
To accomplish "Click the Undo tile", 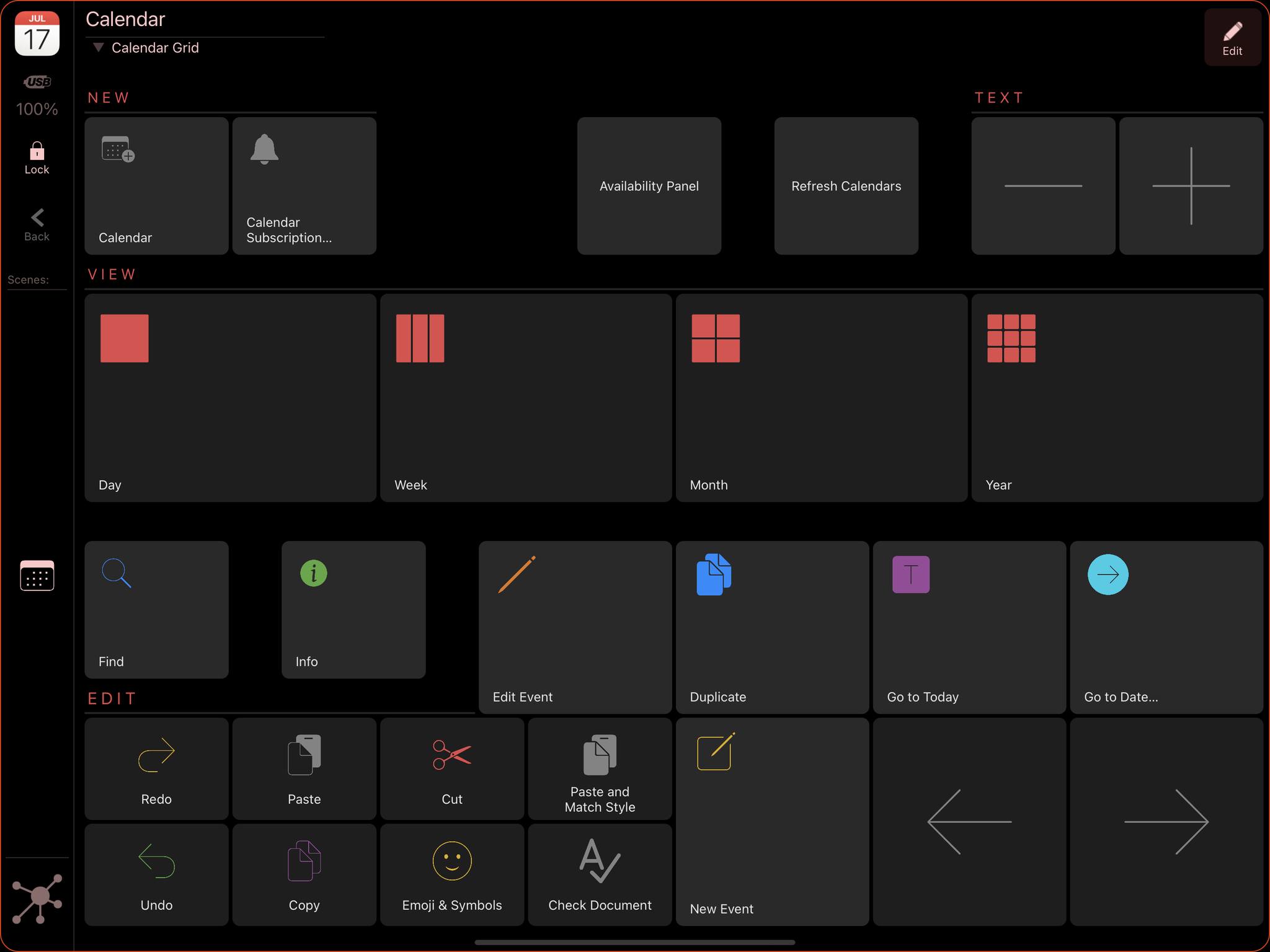I will point(156,874).
